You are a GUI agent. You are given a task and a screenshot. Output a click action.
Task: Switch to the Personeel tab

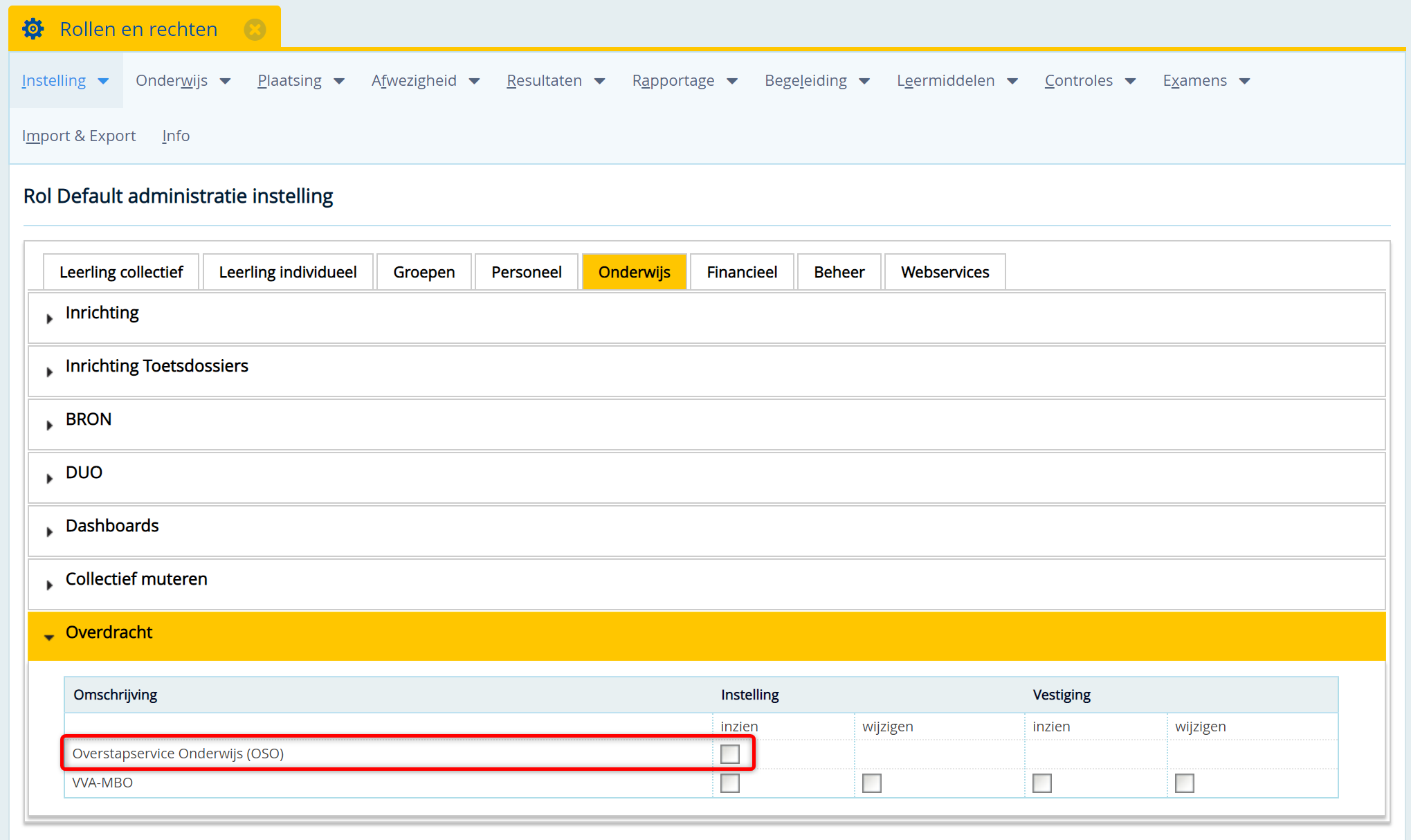pos(527,272)
